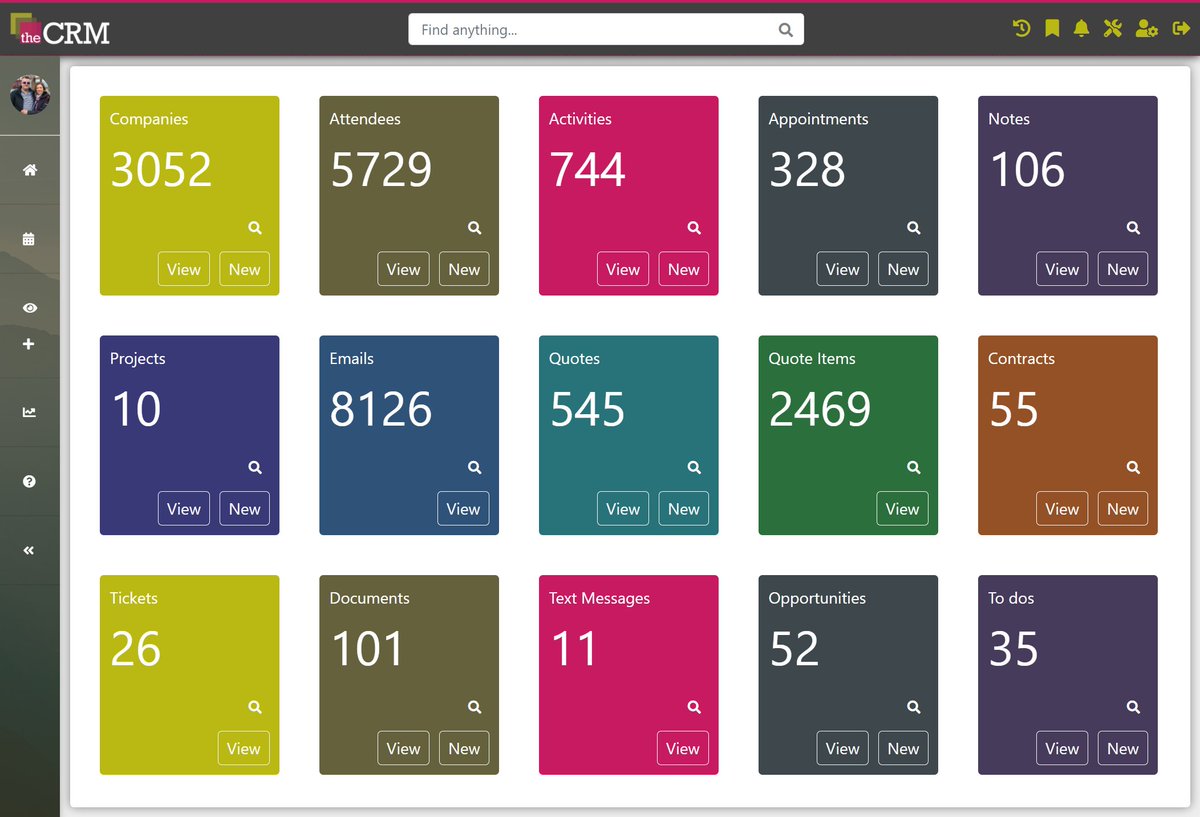1200x817 pixels.
Task: Open bookmarks from the top toolbar
Action: [1051, 28]
